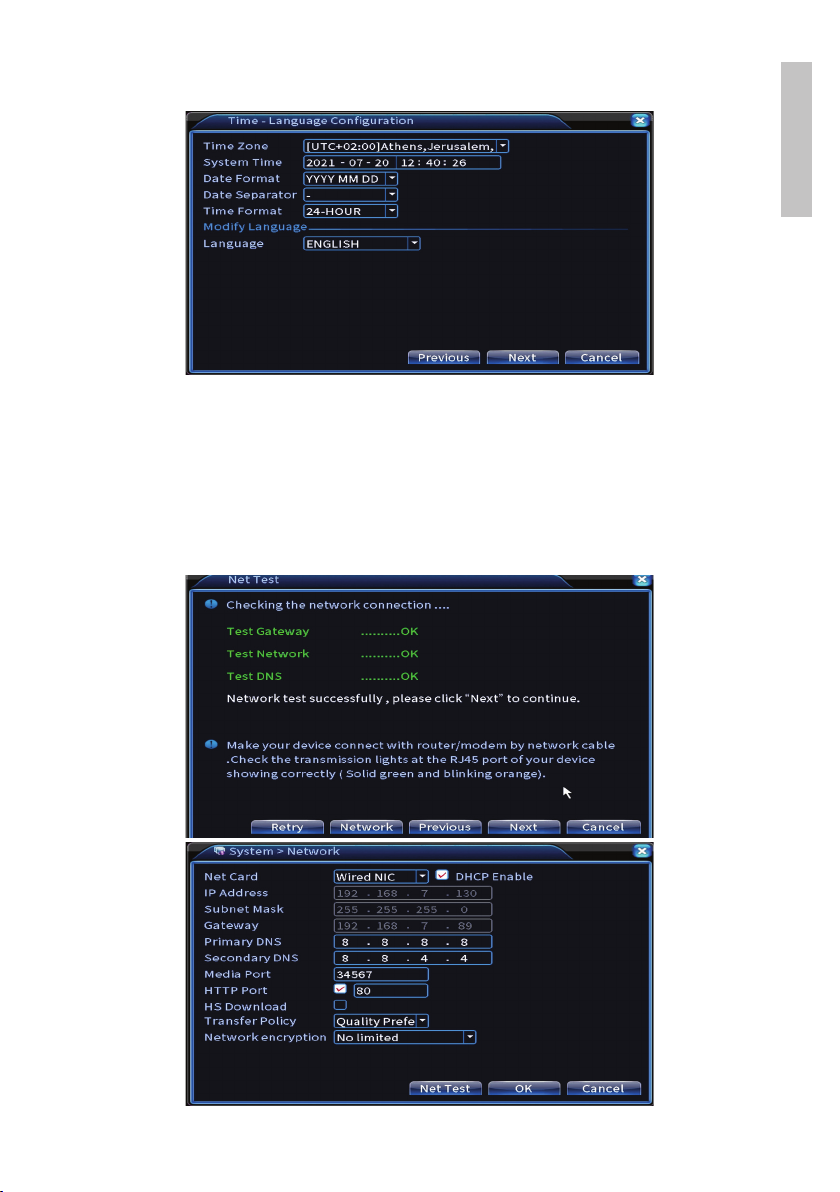This screenshot has width=840, height=1192.
Task: Click the Net Card label
Action: pos(231,877)
